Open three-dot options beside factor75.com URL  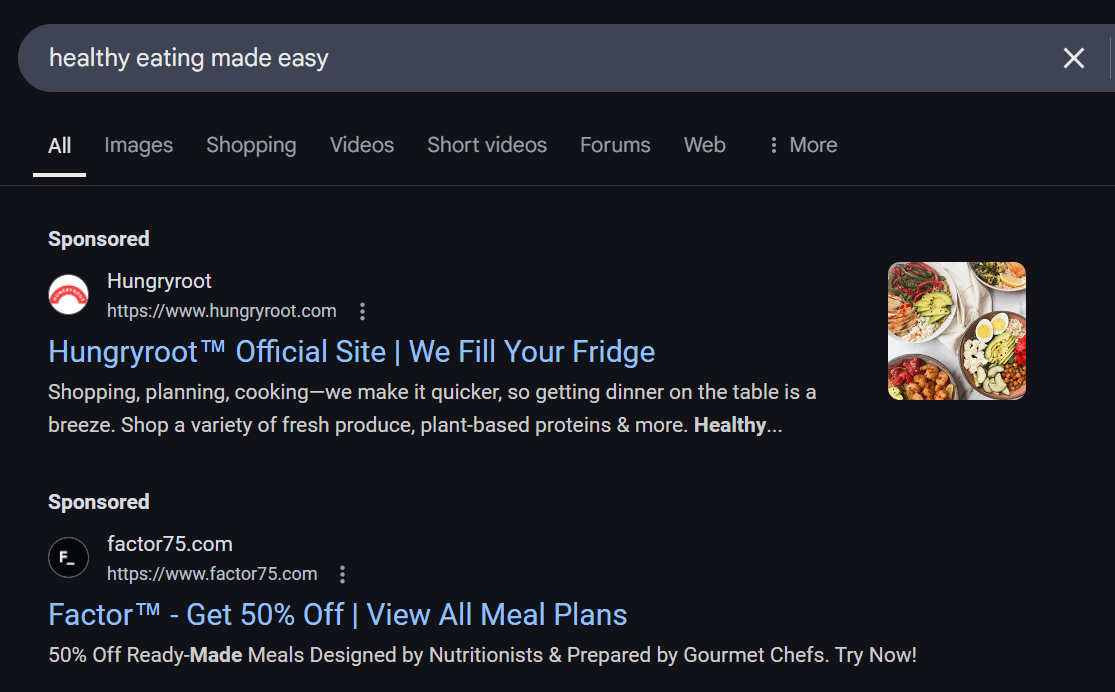click(343, 574)
